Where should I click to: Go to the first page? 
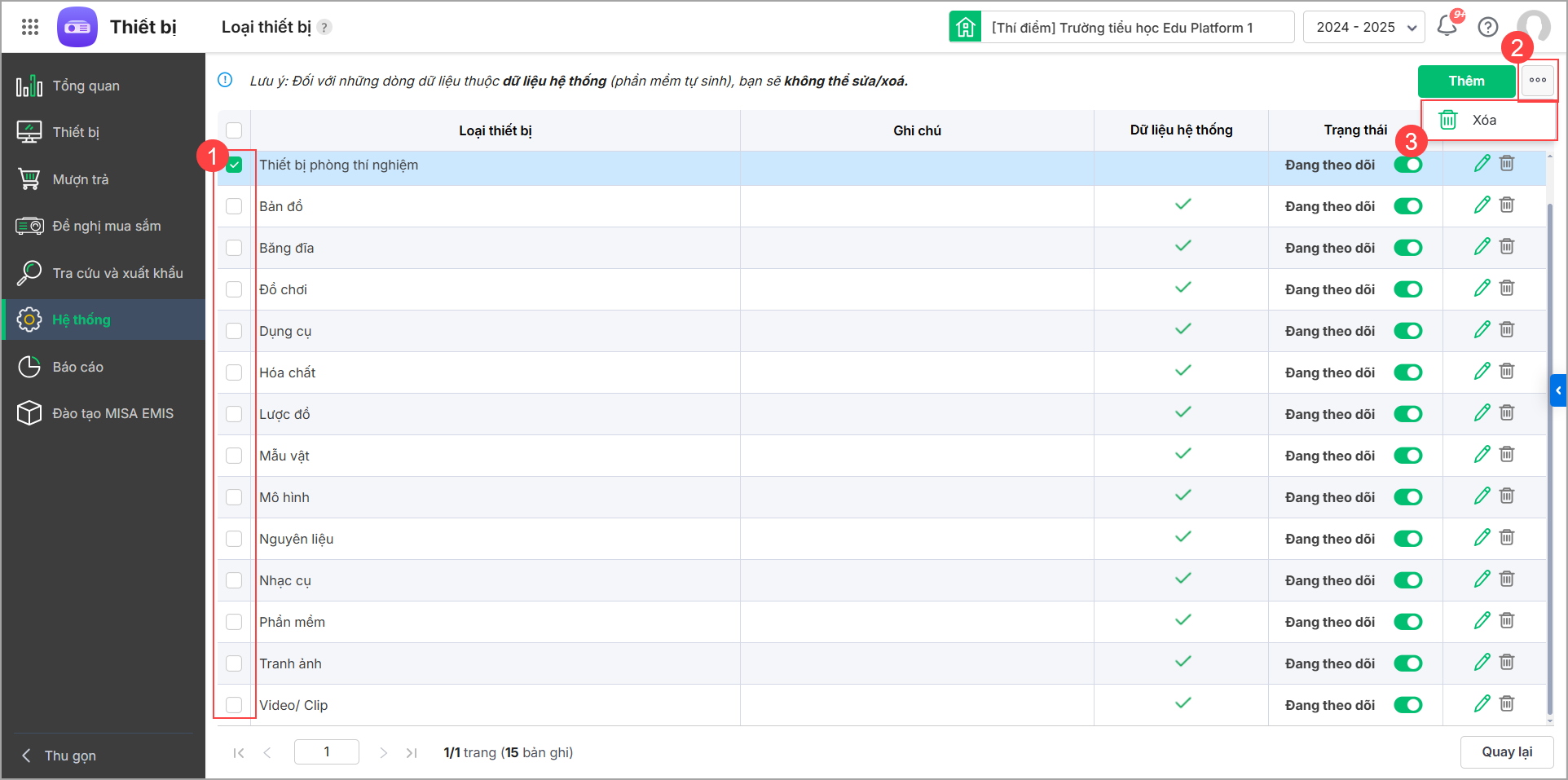click(239, 752)
